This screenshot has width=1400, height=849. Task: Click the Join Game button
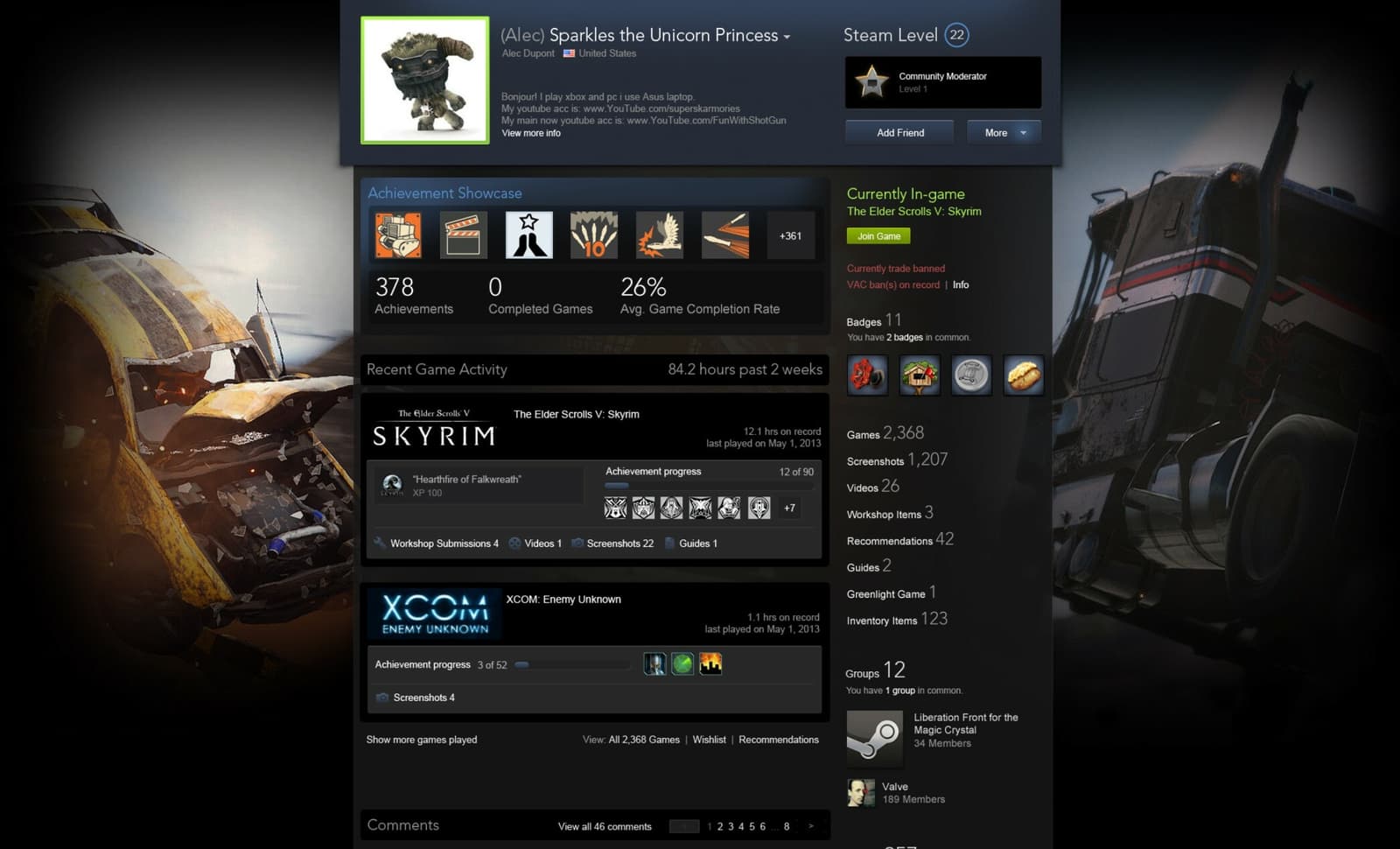tap(878, 236)
